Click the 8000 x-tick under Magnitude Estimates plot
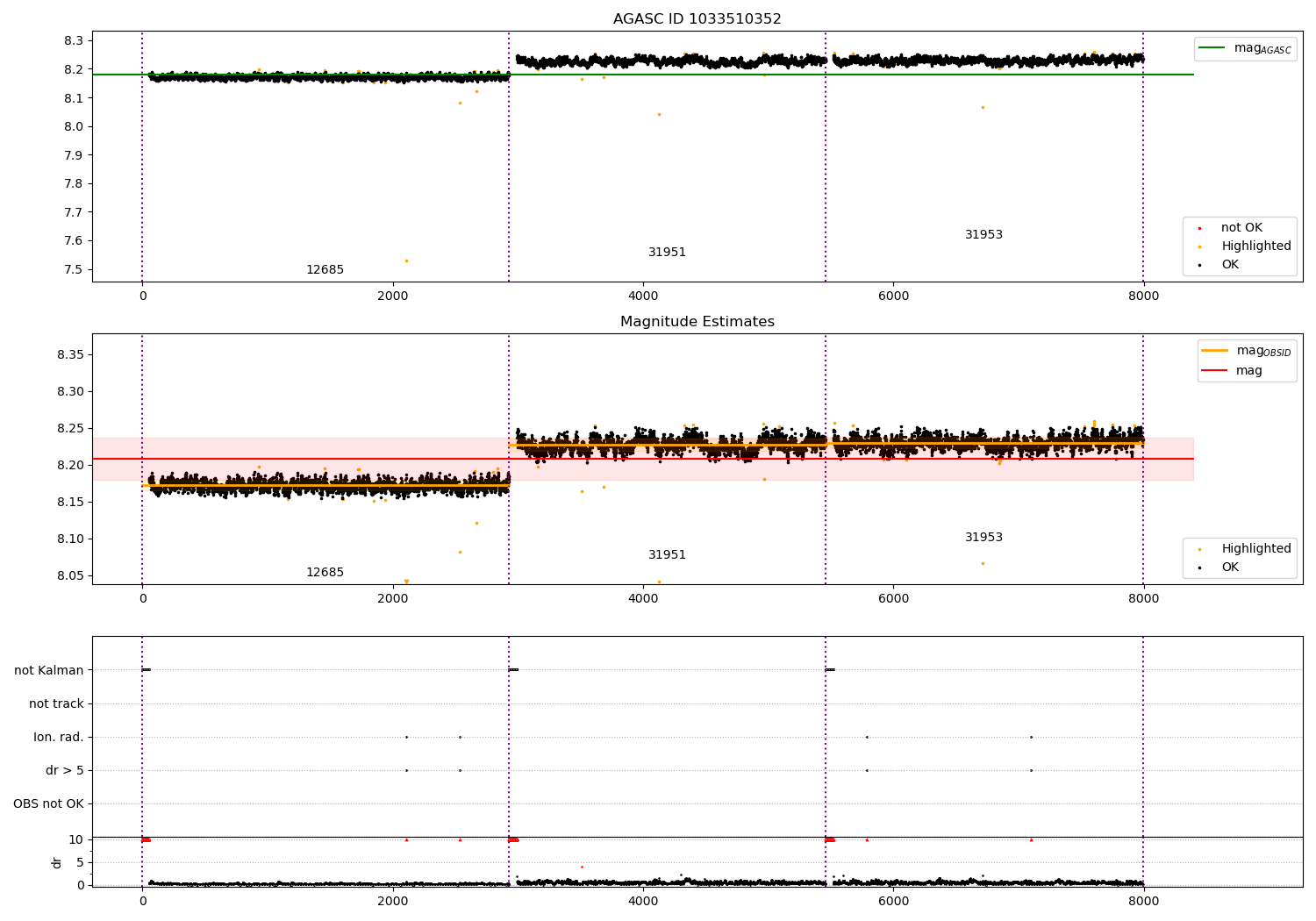Screen dimensions: 1316x921 1143,598
